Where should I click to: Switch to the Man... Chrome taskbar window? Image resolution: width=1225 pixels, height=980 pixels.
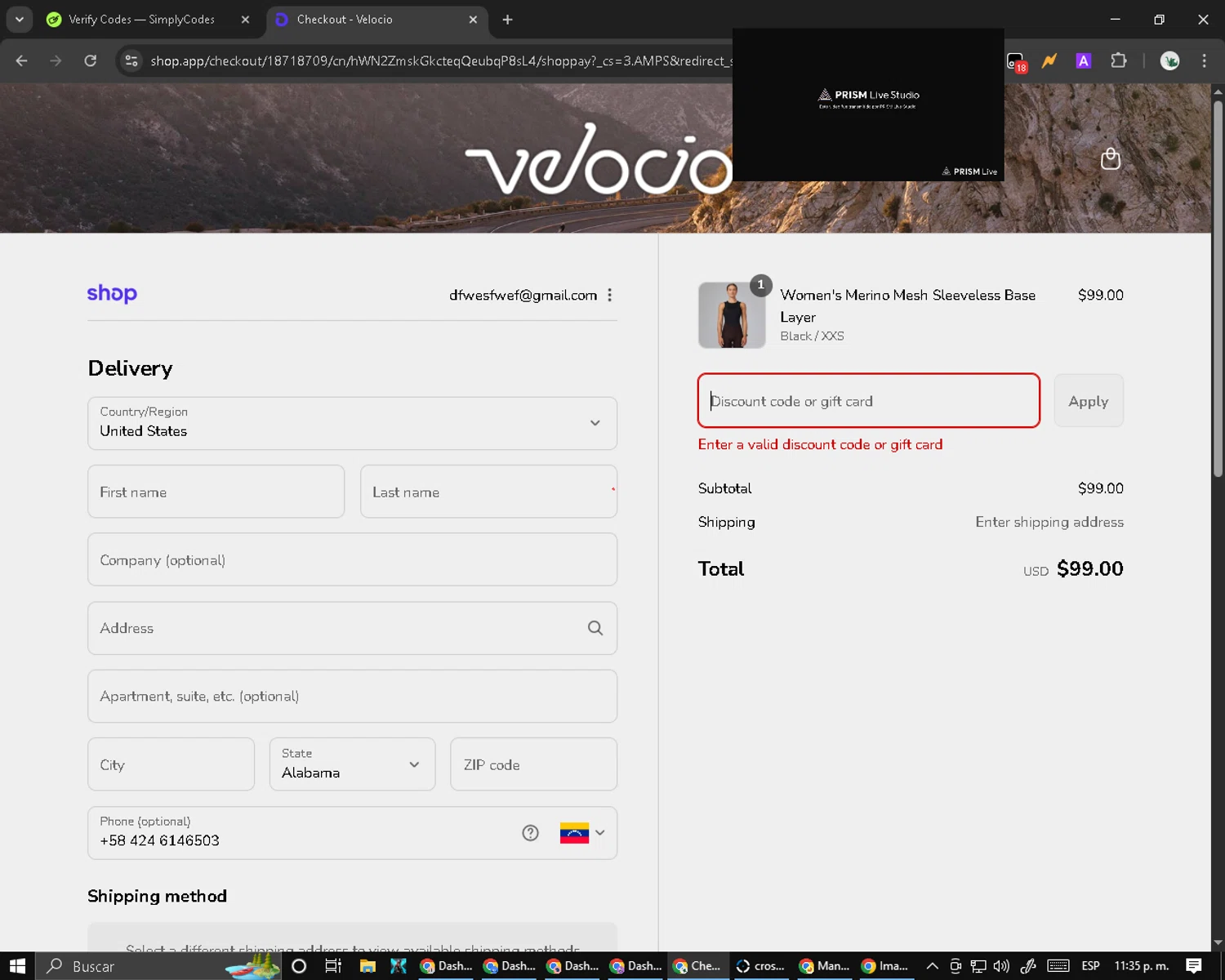(x=825, y=966)
